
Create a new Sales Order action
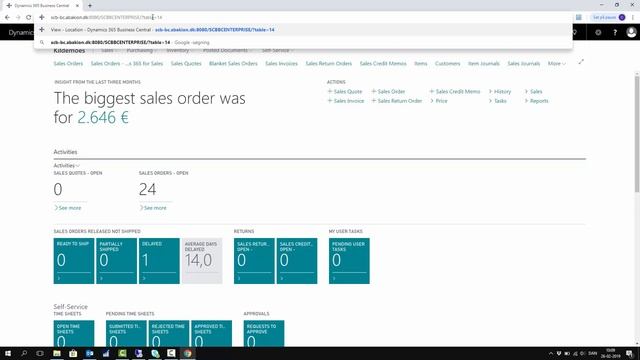coord(388,91)
